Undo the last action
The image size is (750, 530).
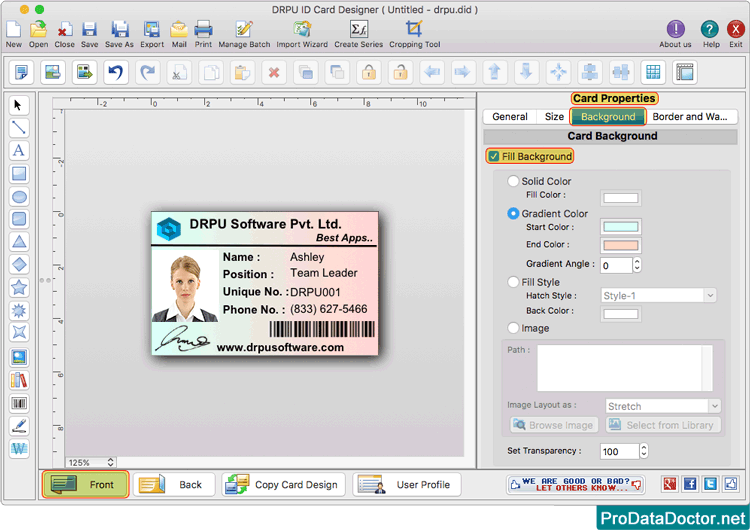[116, 72]
